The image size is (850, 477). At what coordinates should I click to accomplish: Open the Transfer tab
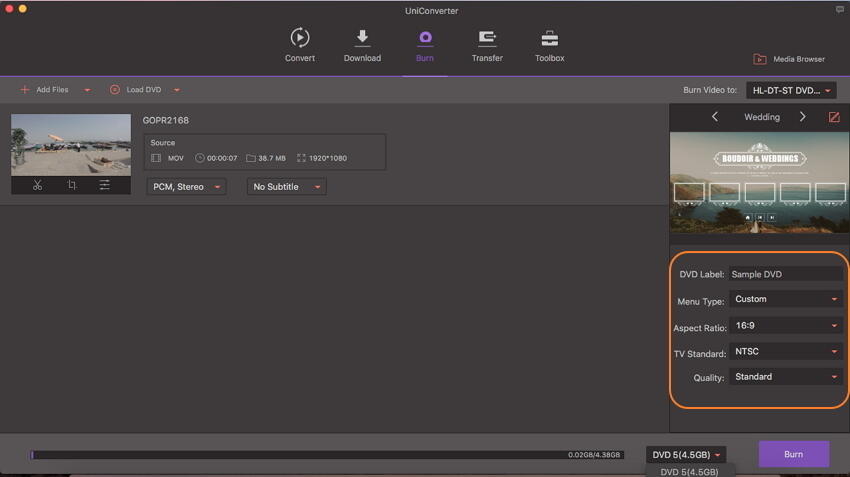pos(487,46)
